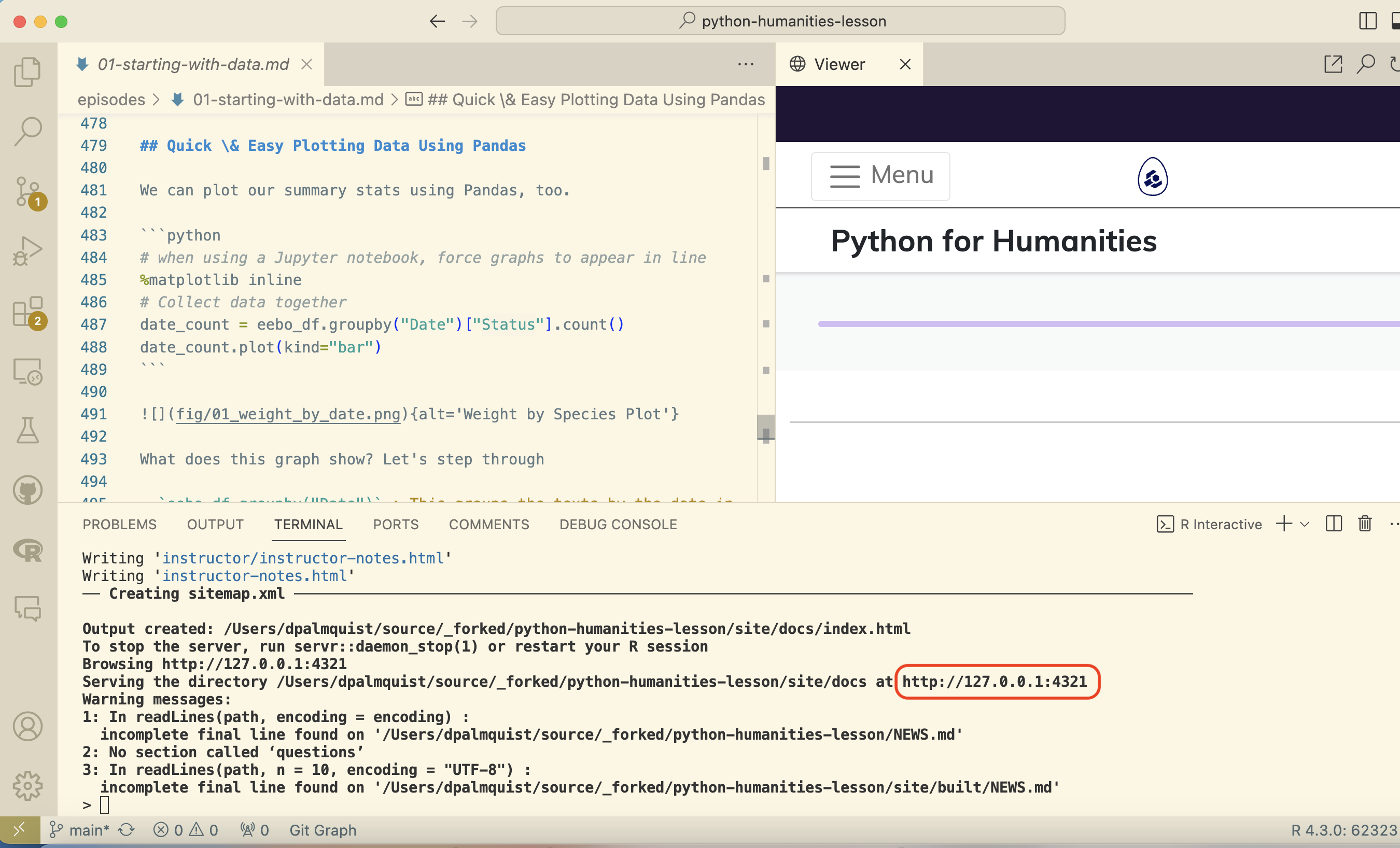This screenshot has width=1400, height=848.
Task: Open the GitHub view in activity bar
Action: pyautogui.click(x=27, y=490)
